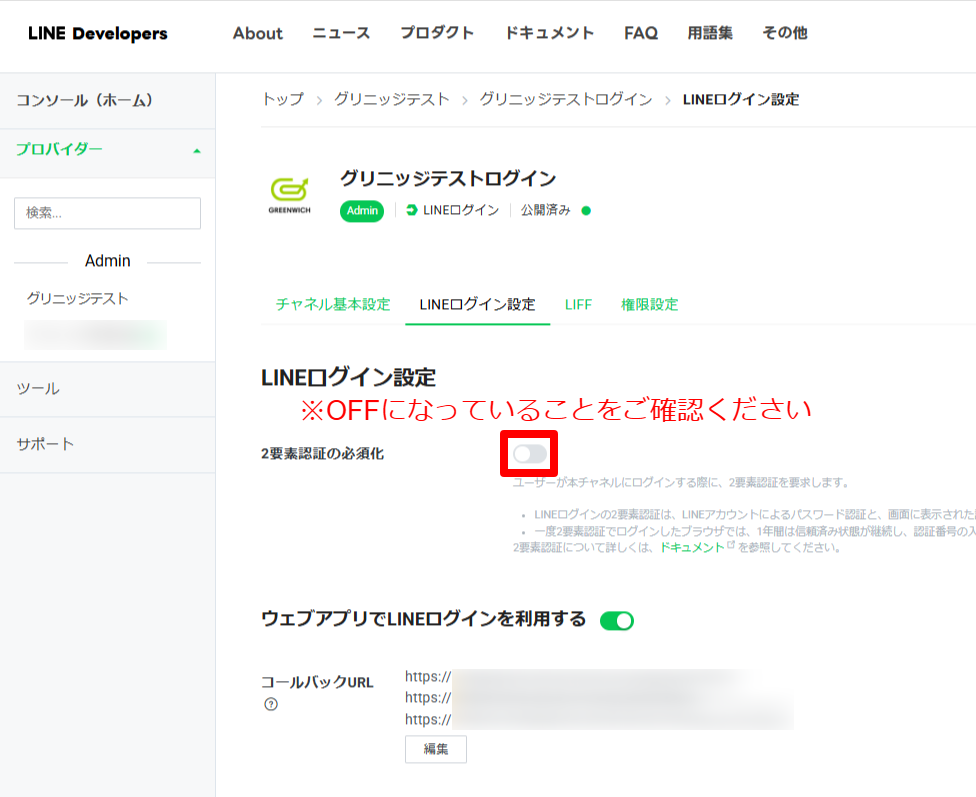Screen dimensions: 976x797
Task: Collapse the プロバイダー section arrow
Action: (x=197, y=151)
